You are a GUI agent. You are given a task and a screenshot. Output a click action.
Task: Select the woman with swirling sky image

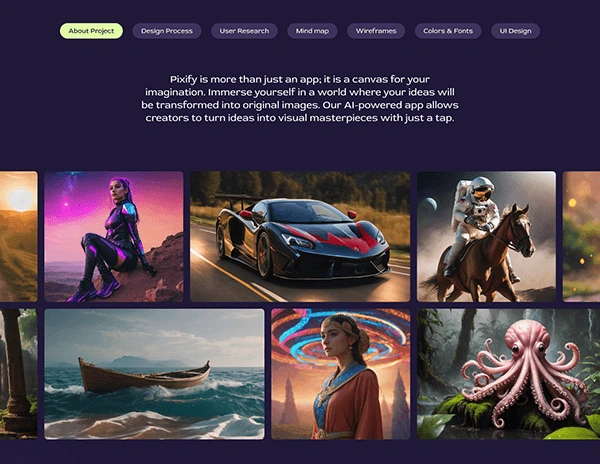click(x=341, y=374)
